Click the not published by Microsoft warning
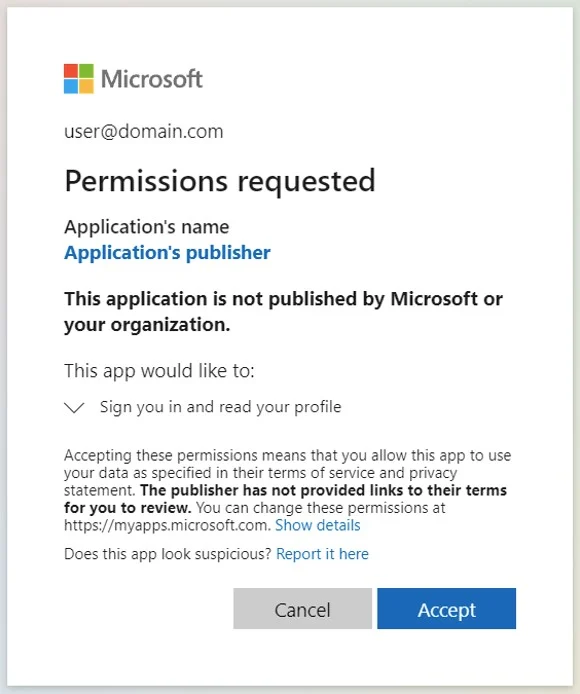The image size is (580, 694). tap(283, 312)
